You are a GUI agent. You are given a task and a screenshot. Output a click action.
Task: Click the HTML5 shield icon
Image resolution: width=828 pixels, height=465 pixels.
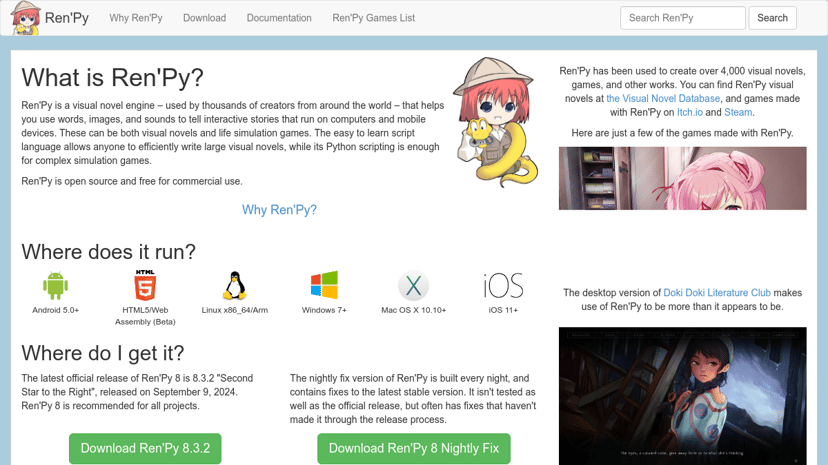click(145, 285)
